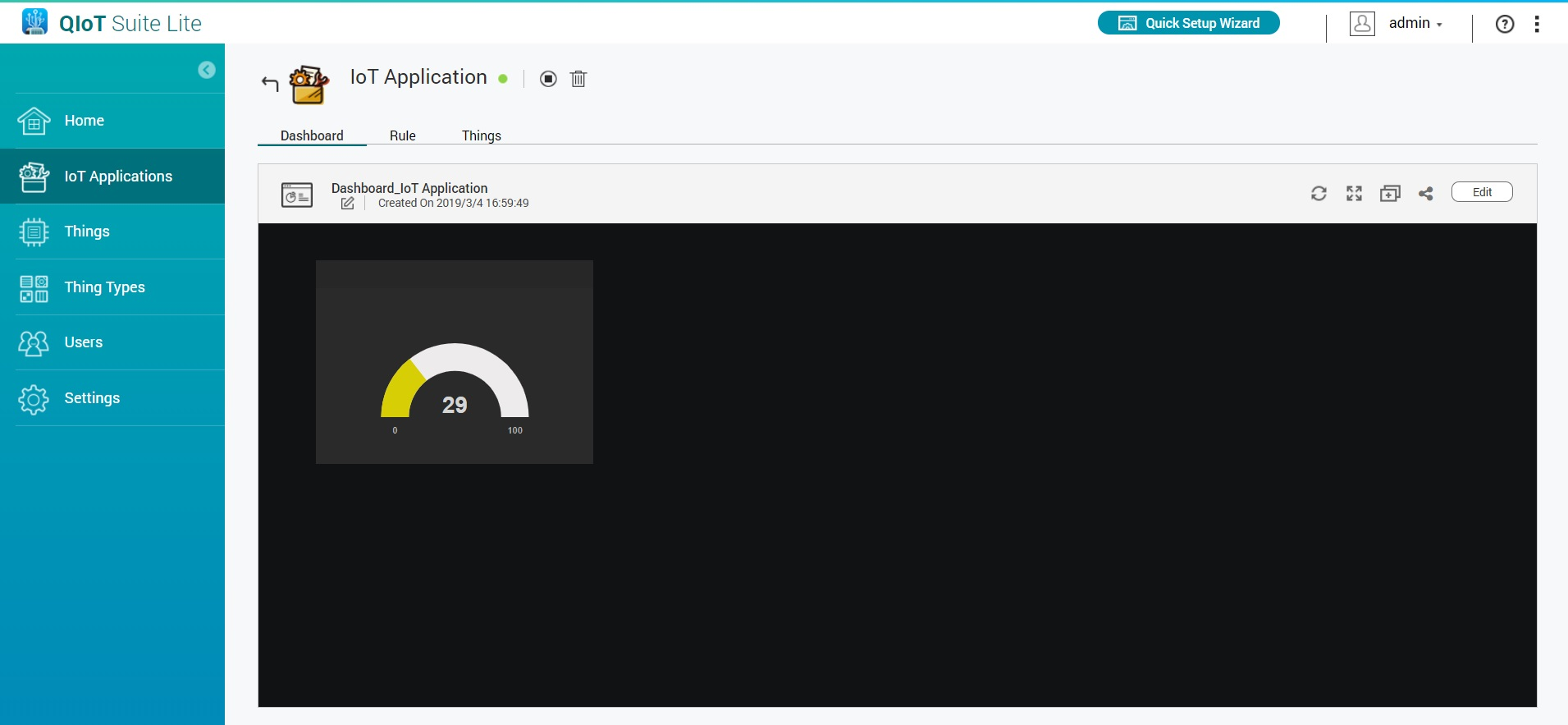Launch the Quick Setup Wizard
Viewport: 1568px width, 725px height.
point(1188,23)
